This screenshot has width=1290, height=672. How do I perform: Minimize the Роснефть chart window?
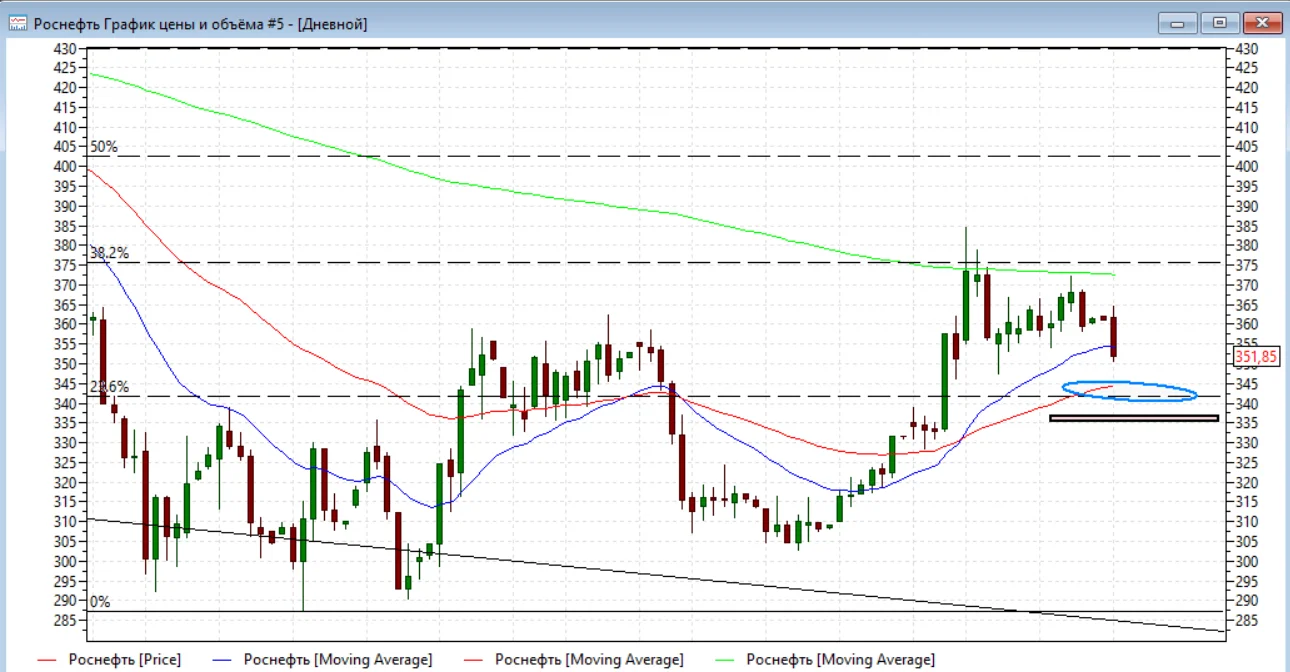1180,22
